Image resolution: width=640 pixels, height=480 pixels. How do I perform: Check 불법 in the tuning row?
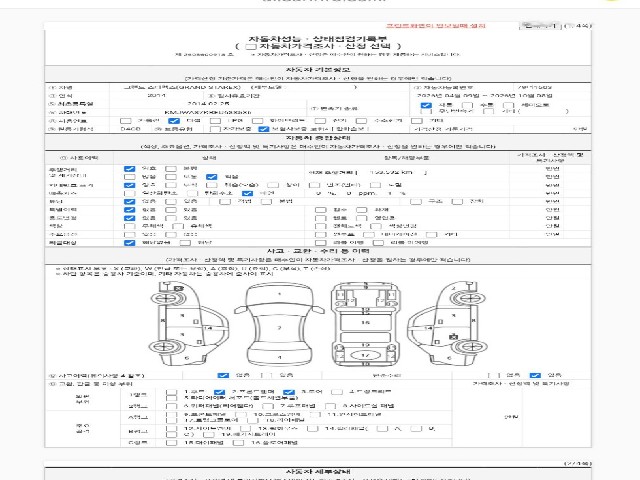coord(267,201)
